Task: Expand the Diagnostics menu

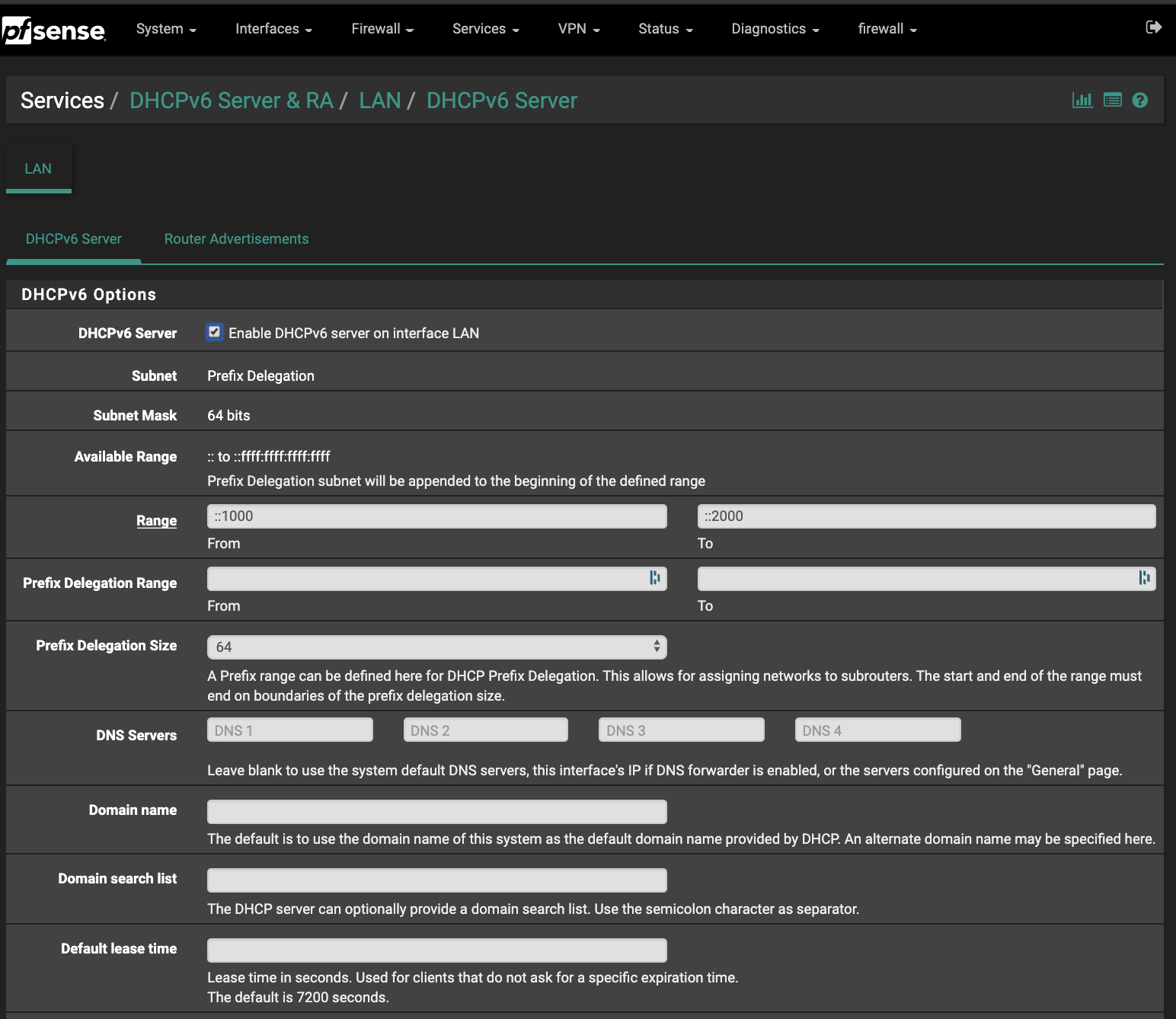Action: [x=775, y=29]
